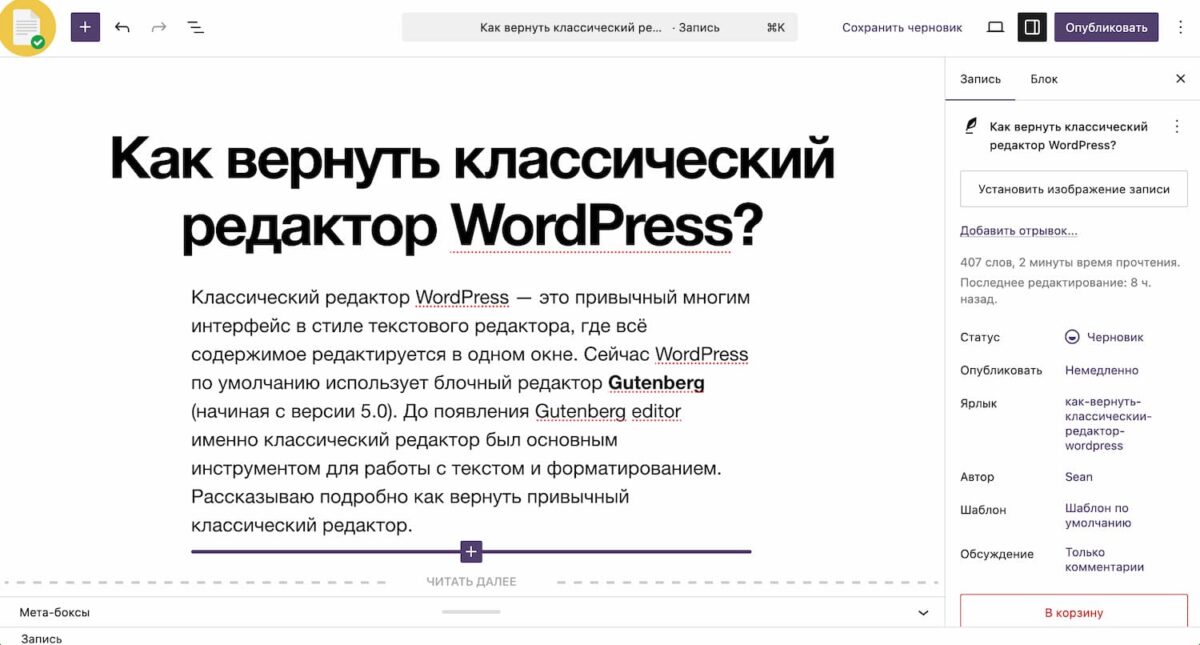This screenshot has width=1200, height=645.
Task: Click Сохранить черновик
Action: (902, 27)
